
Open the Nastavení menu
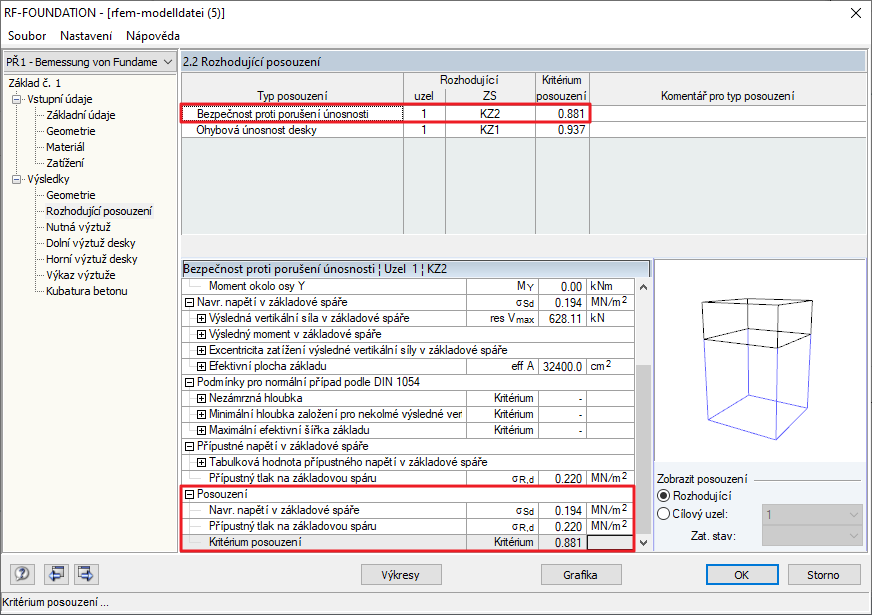86,36
